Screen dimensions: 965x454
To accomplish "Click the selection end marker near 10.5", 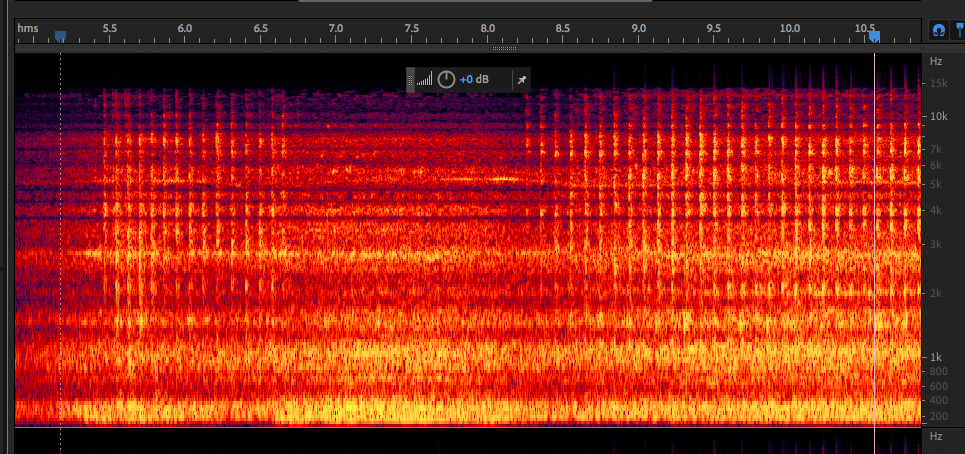I will point(874,37).
